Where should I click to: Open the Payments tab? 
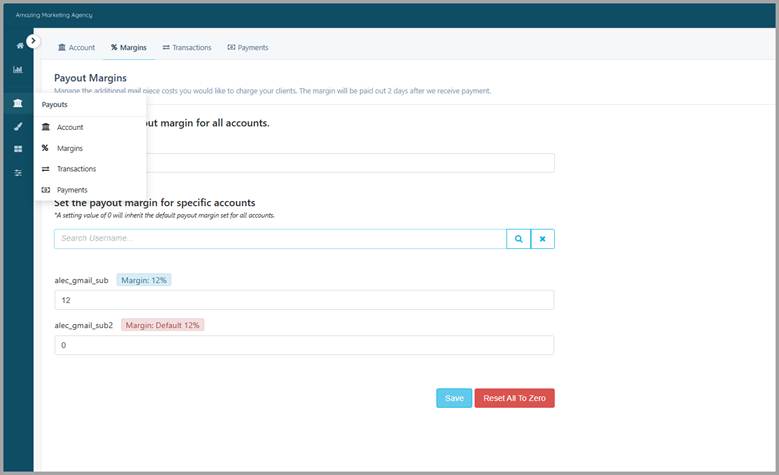click(247, 47)
